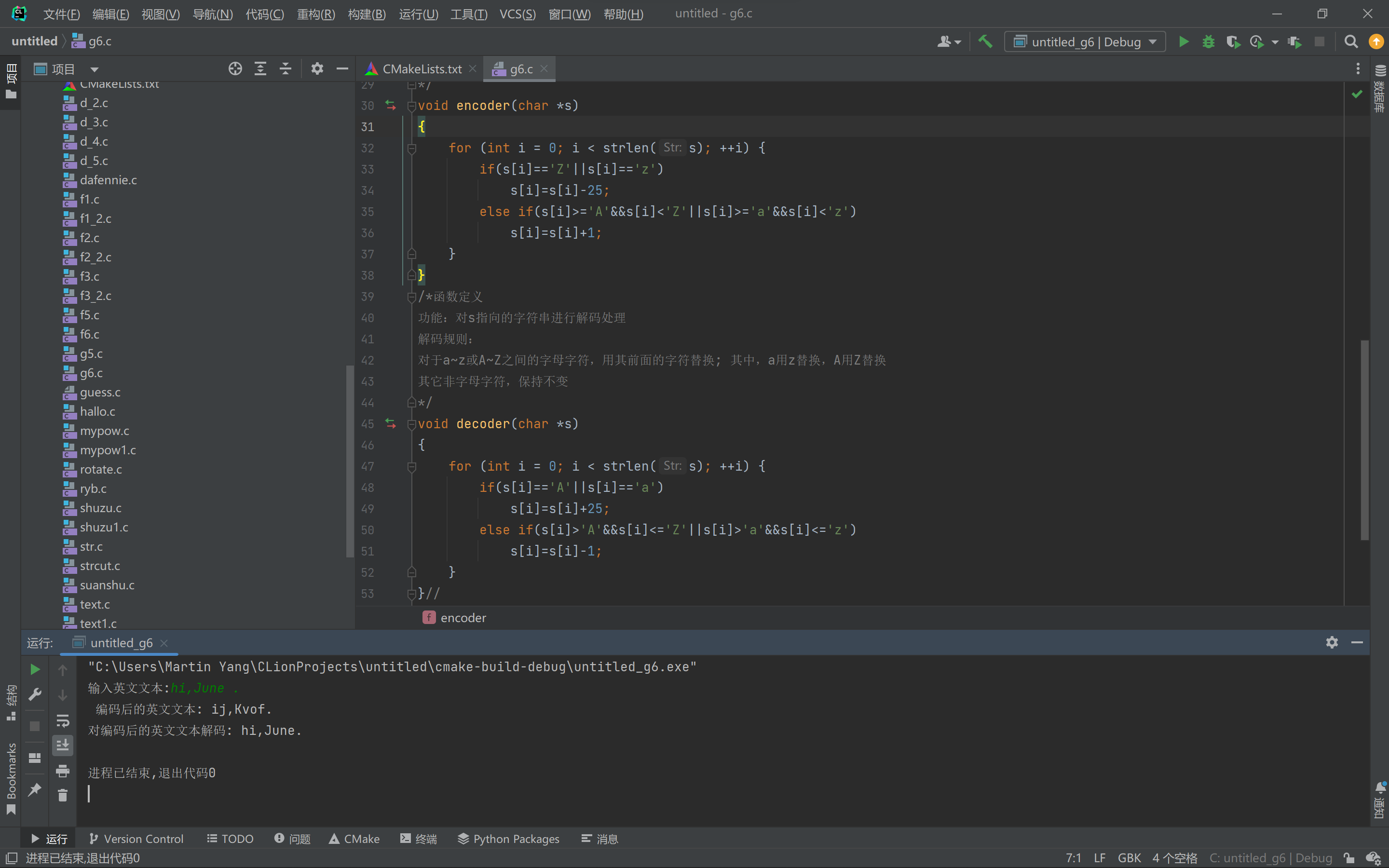Image resolution: width=1389 pixels, height=868 pixels.
Task: Open Search Everywhere magnifier icon
Action: [1350, 42]
